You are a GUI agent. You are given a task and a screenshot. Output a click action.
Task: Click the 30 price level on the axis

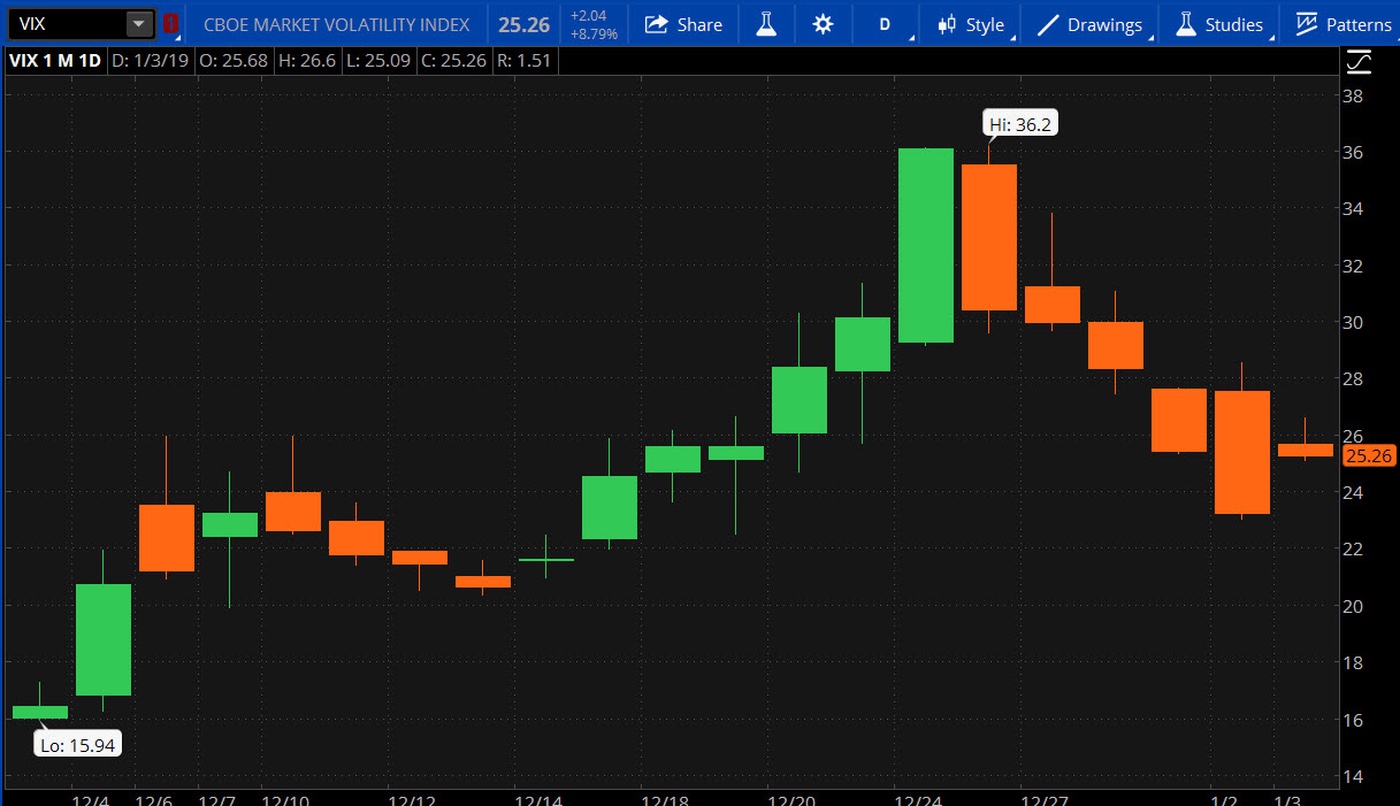click(1354, 322)
